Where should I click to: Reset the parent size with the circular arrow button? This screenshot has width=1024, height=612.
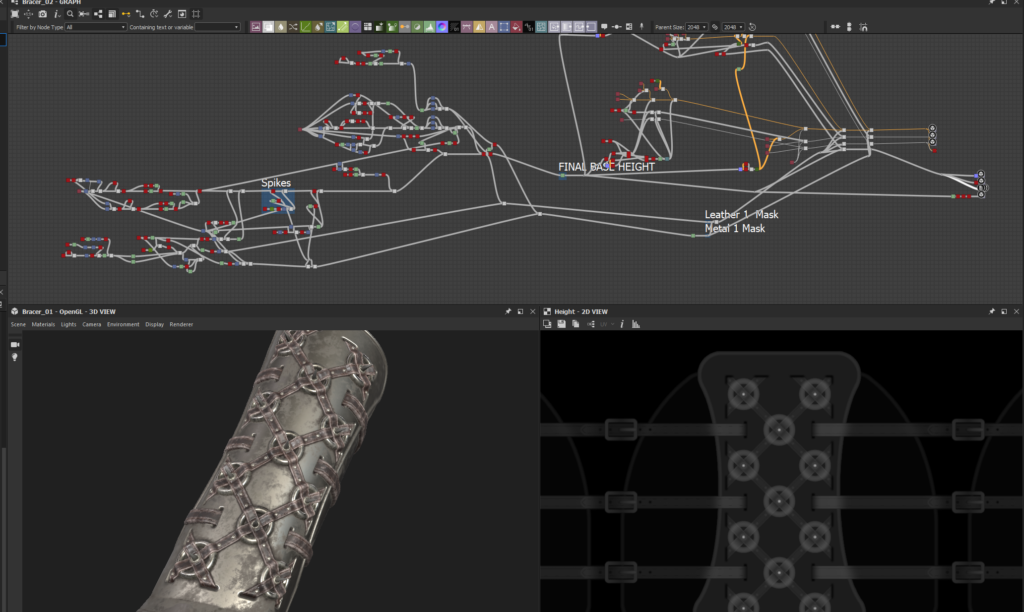pyautogui.click(x=752, y=27)
